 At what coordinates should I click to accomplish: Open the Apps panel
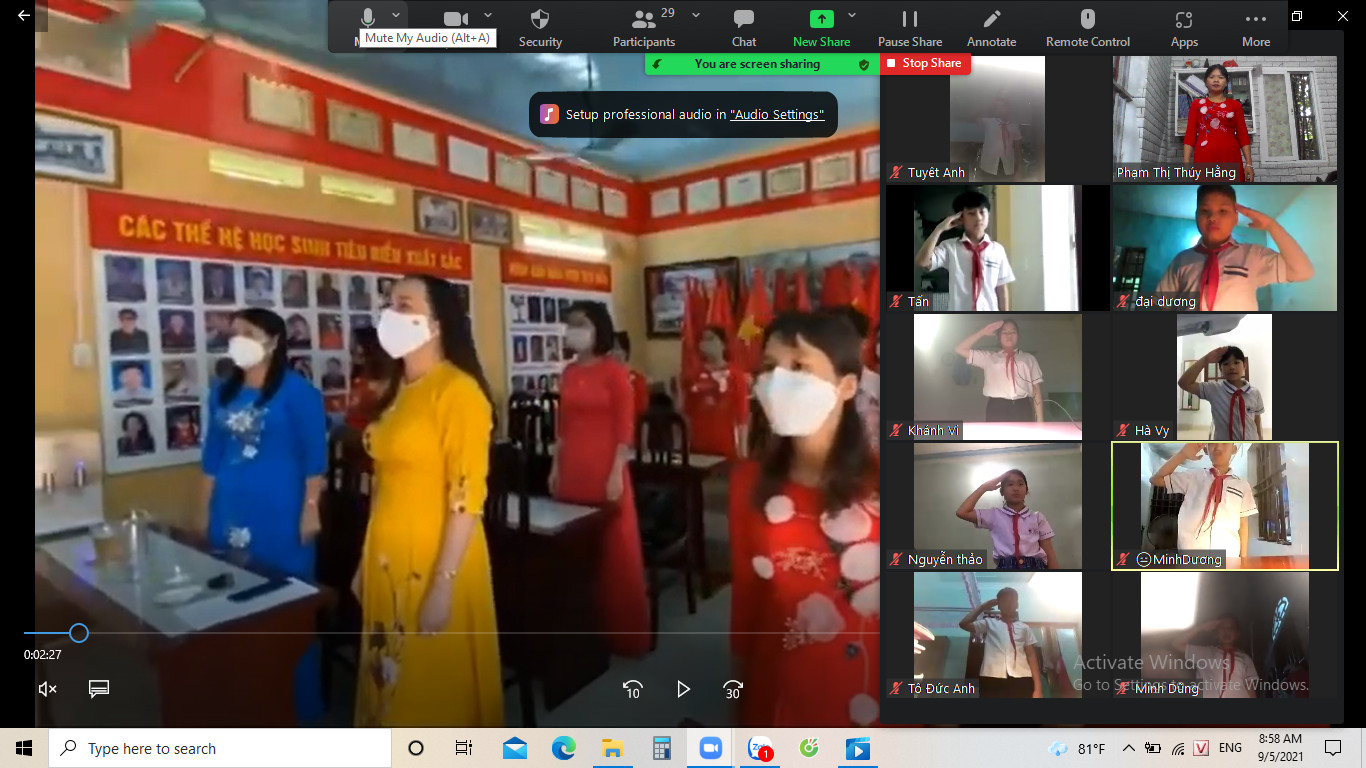(x=1184, y=27)
